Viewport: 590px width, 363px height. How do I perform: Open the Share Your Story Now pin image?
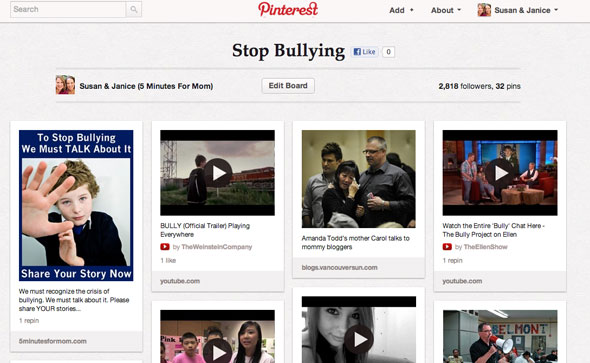[x=76, y=205]
